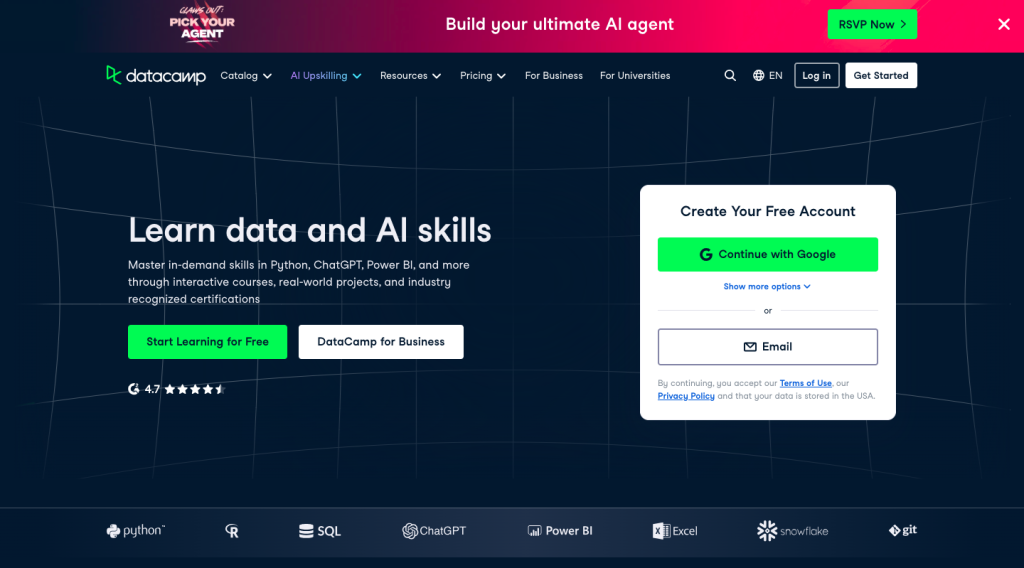Open search with the magnifier icon
Viewport: 1024px width, 568px height.
pos(730,76)
